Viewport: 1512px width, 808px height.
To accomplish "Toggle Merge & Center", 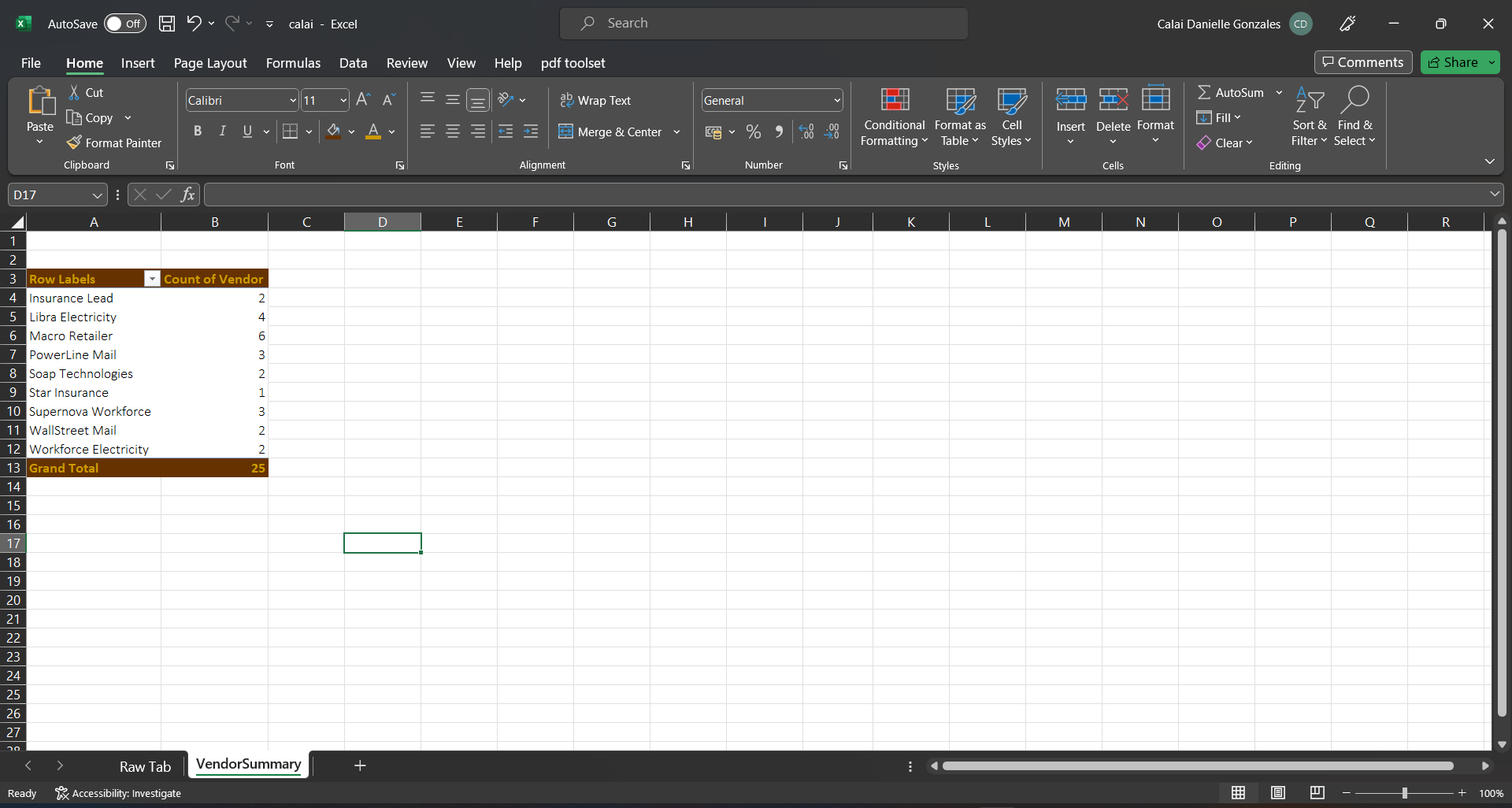I will point(610,132).
